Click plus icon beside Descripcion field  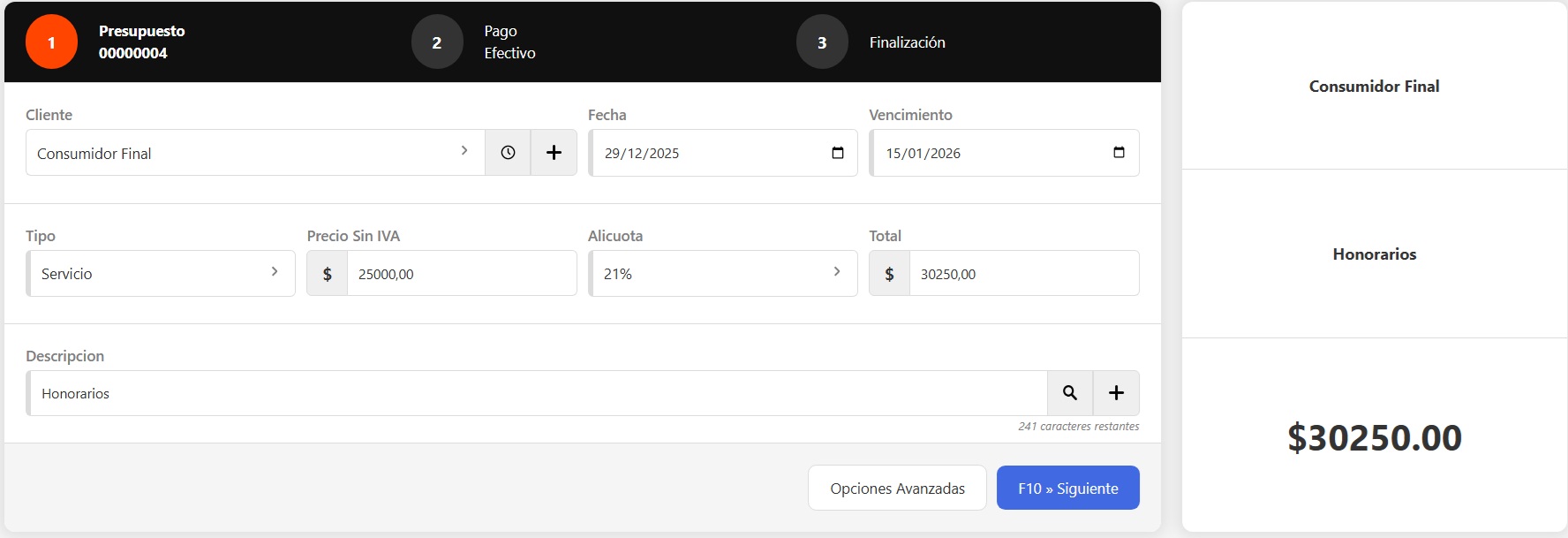pos(1116,393)
